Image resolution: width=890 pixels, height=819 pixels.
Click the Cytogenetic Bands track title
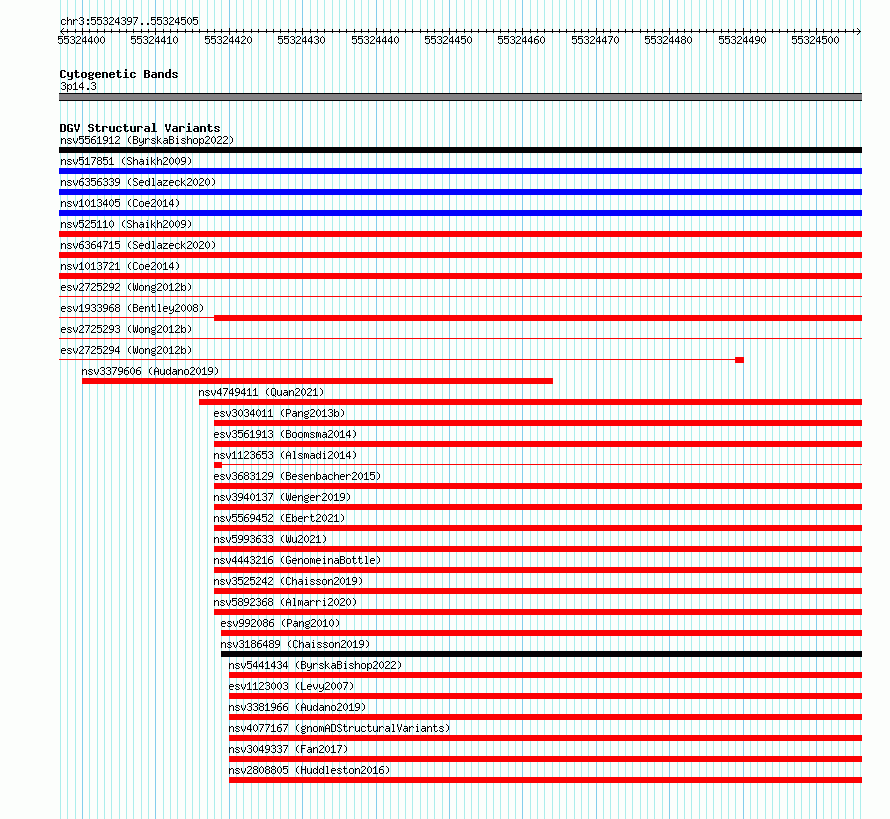point(119,74)
